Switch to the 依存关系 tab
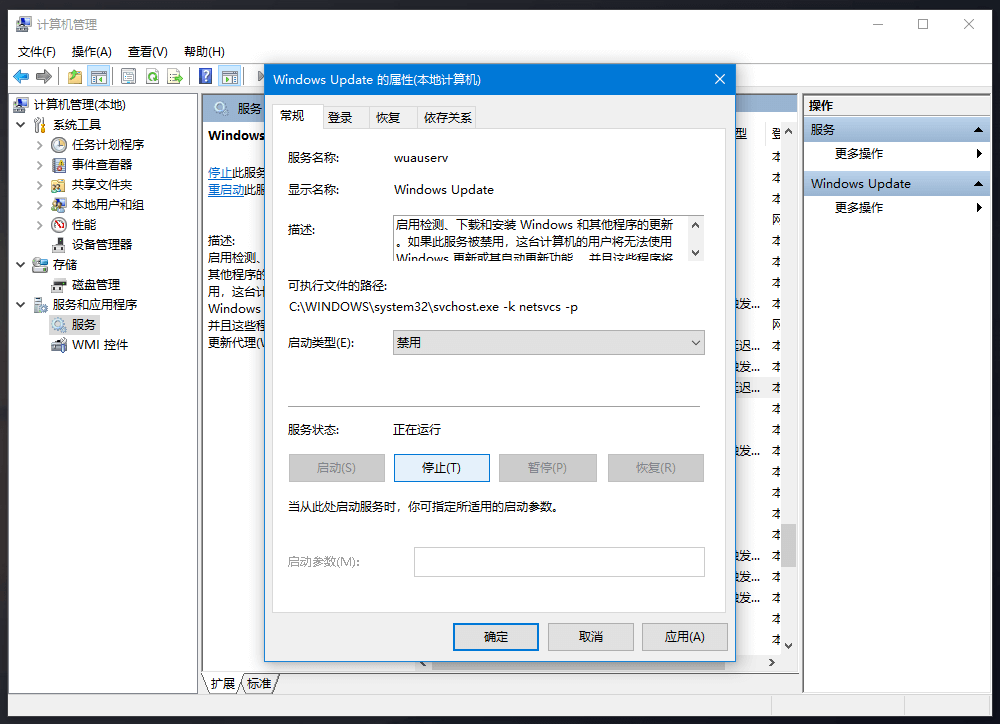 447,118
